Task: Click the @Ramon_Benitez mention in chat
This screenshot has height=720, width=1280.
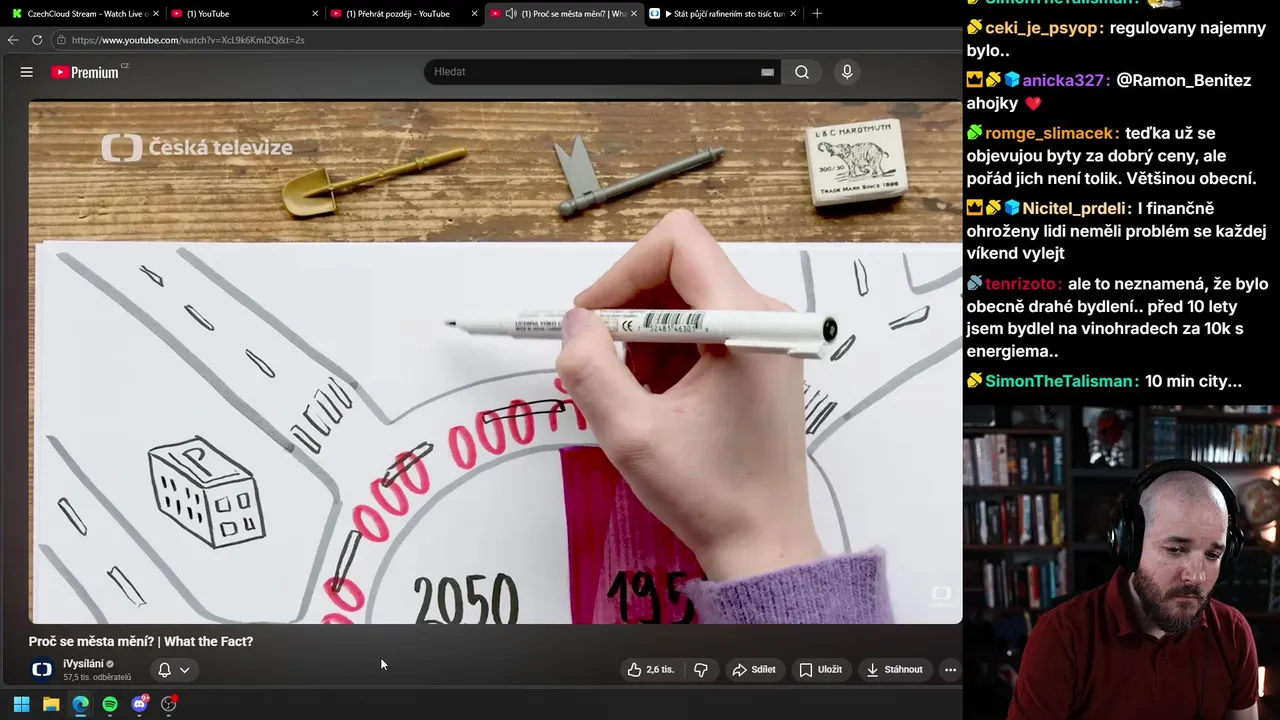Action: (1183, 81)
